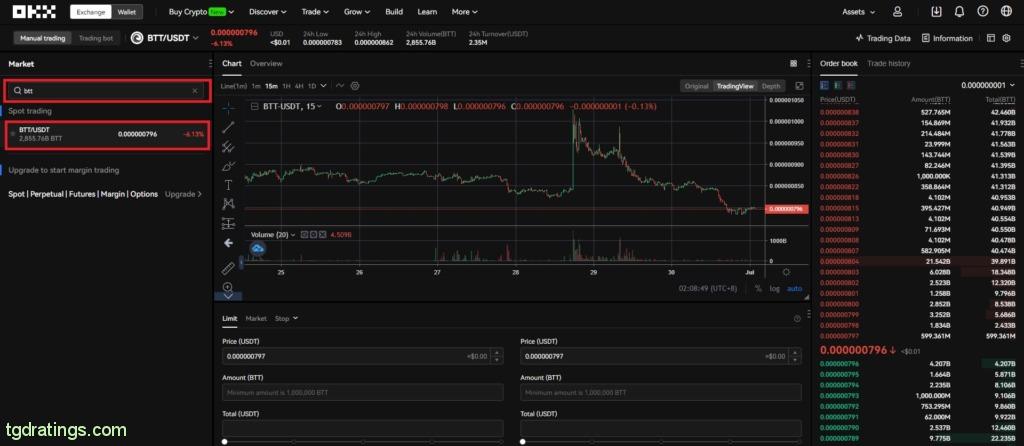Open the Build menu item

click(394, 12)
